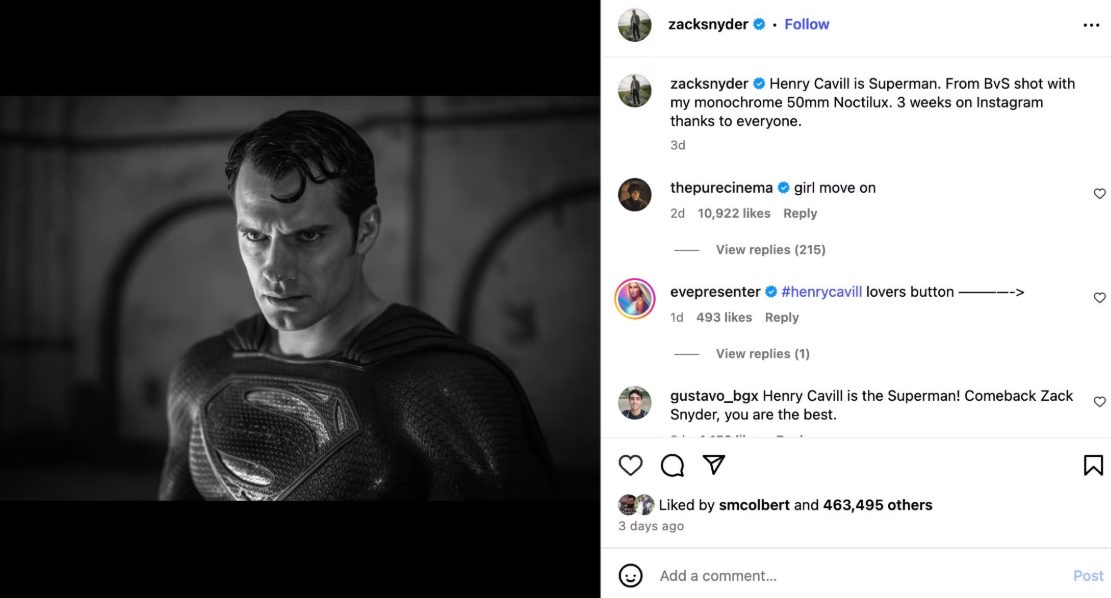
Task: Open the three-dot more options menu
Action: [1091, 25]
